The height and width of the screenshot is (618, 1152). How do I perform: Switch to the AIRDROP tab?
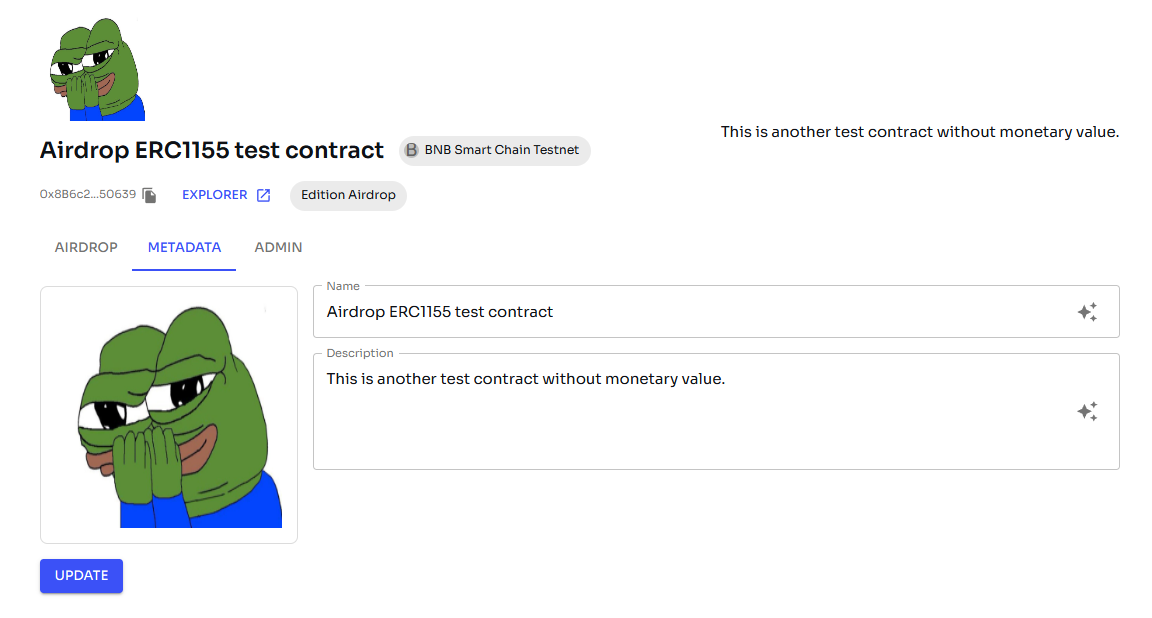86,247
